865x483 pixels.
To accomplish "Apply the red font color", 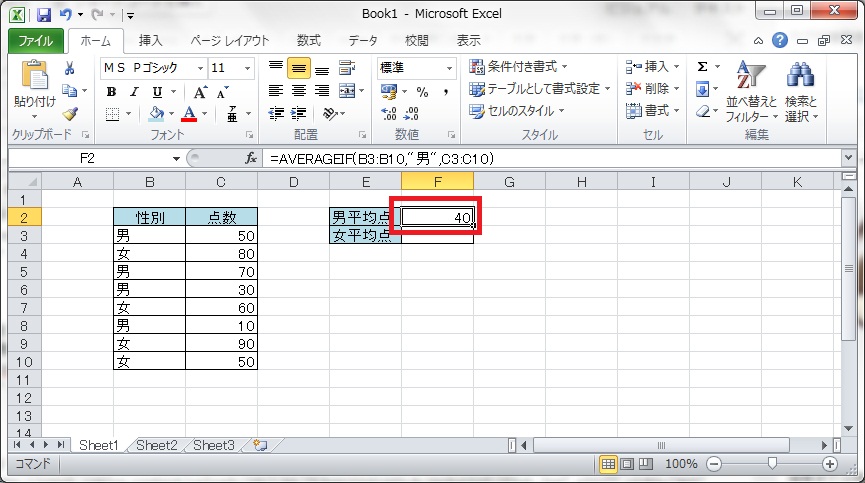I will pyautogui.click(x=189, y=114).
